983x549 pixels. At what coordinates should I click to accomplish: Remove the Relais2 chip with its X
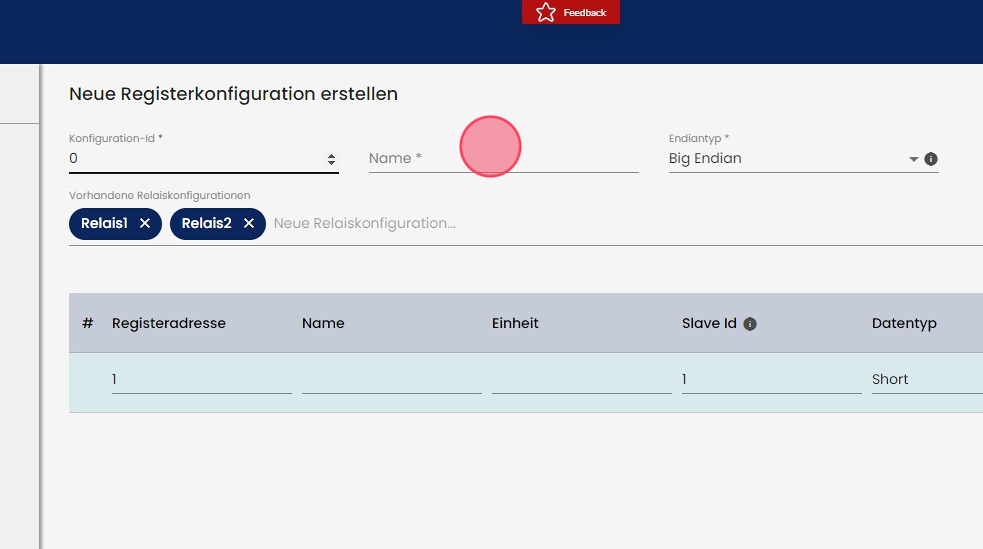(249, 224)
